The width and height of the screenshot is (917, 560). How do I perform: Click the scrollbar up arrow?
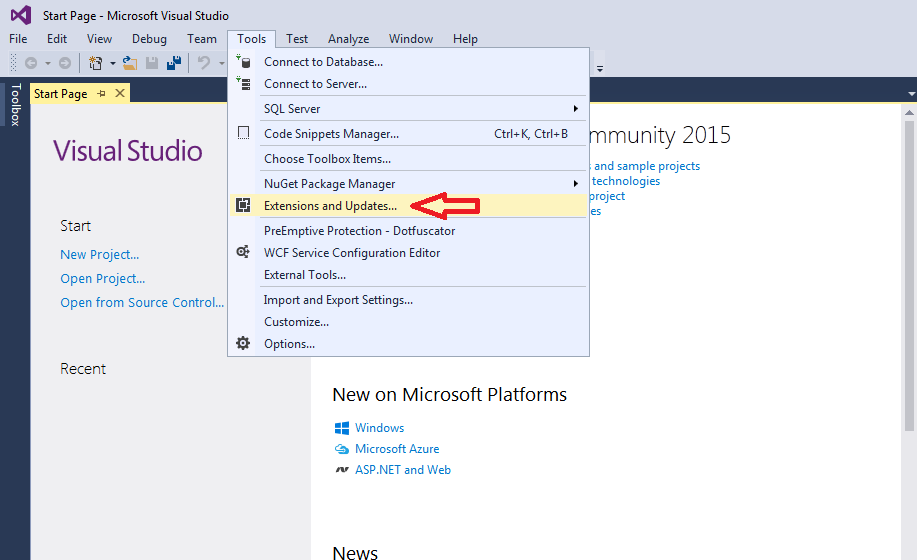tap(909, 112)
